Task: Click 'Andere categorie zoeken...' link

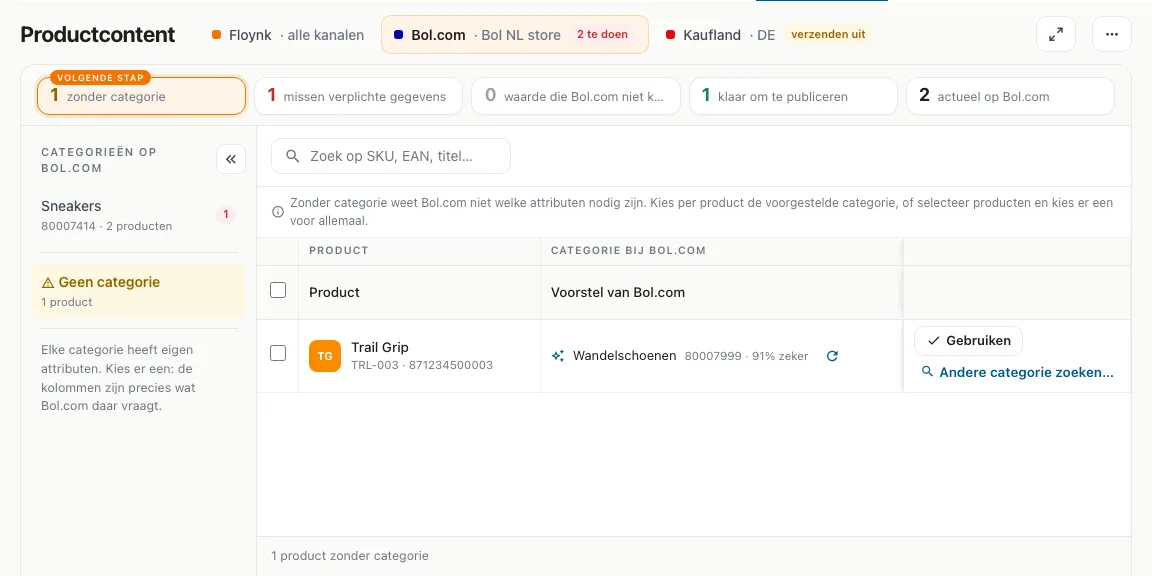Action: point(1018,372)
